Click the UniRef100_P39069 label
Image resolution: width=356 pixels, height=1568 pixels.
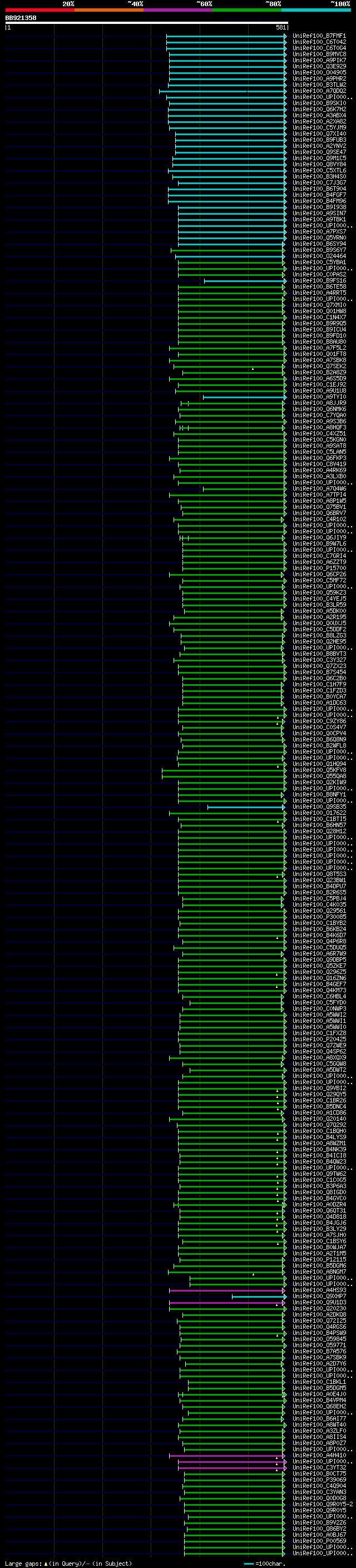[x=319, y=1480]
